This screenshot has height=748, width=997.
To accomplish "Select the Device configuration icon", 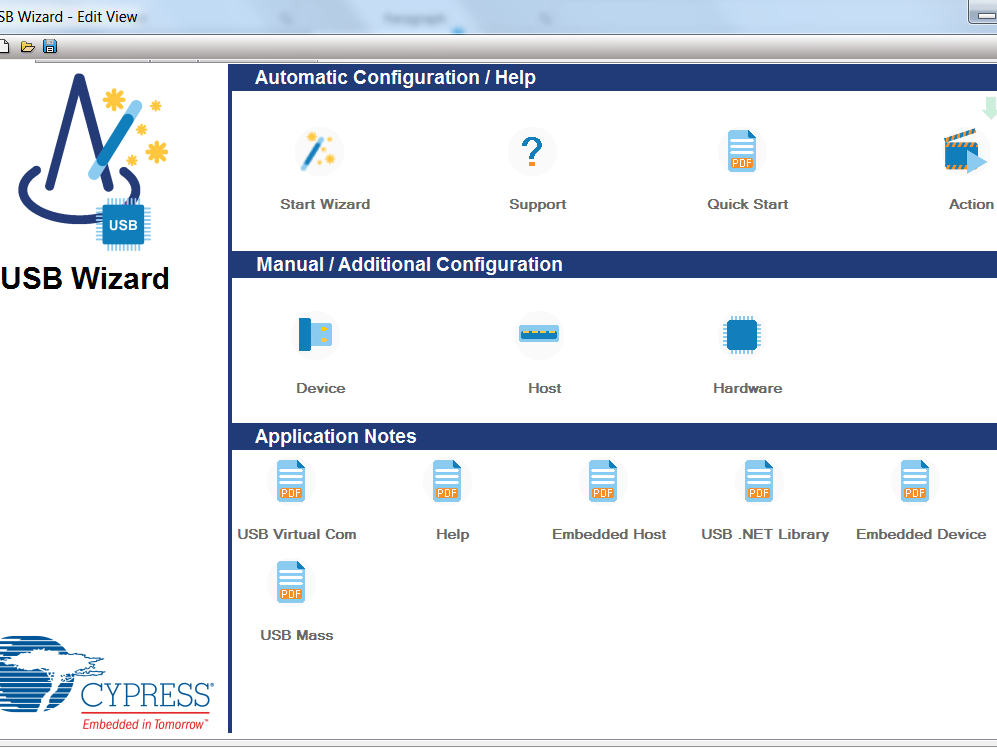I will click(315, 335).
